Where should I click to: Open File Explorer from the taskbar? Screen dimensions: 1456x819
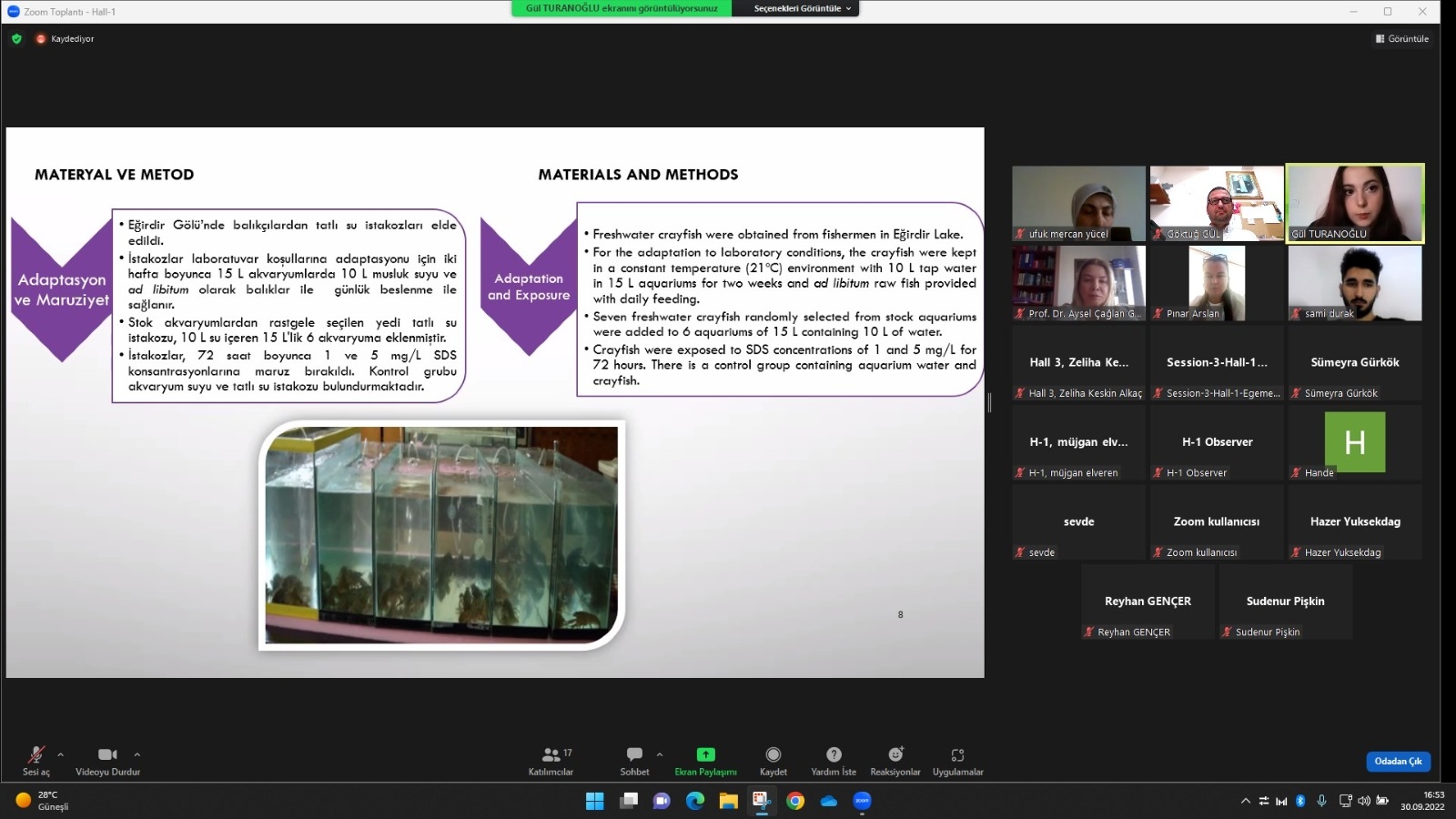[x=729, y=801]
